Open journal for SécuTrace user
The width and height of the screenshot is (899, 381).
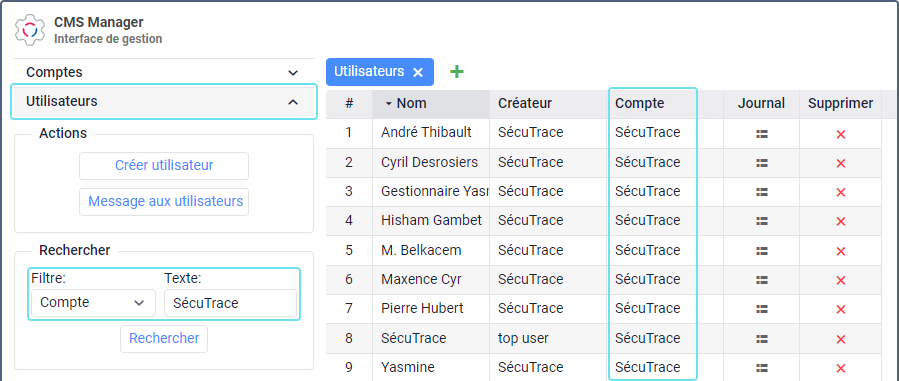761,339
